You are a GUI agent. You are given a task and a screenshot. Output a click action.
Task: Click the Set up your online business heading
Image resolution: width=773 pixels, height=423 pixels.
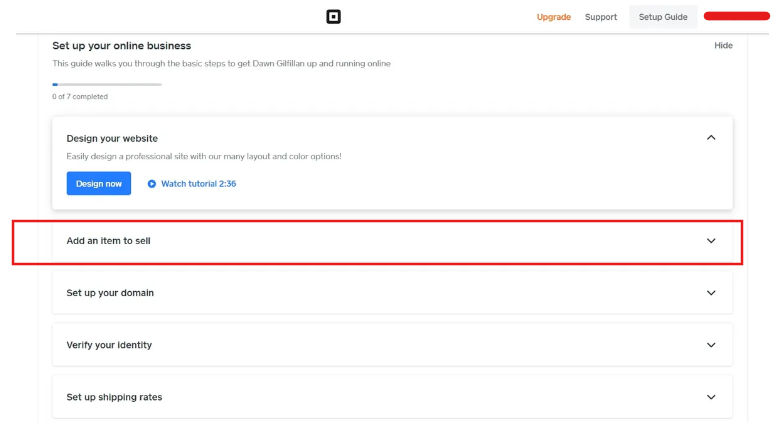122,46
